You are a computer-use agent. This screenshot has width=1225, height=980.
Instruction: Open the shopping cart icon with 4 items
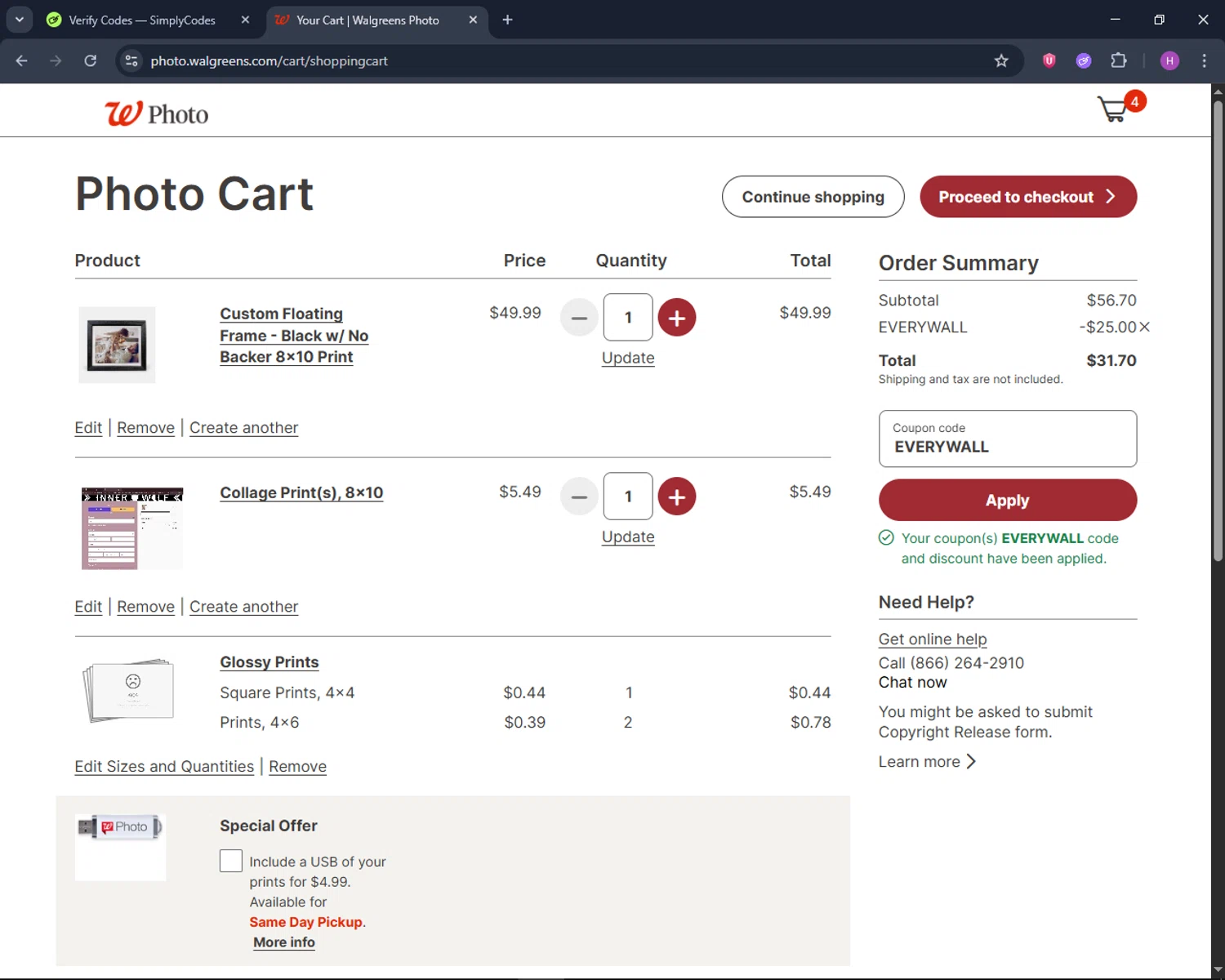[1121, 107]
